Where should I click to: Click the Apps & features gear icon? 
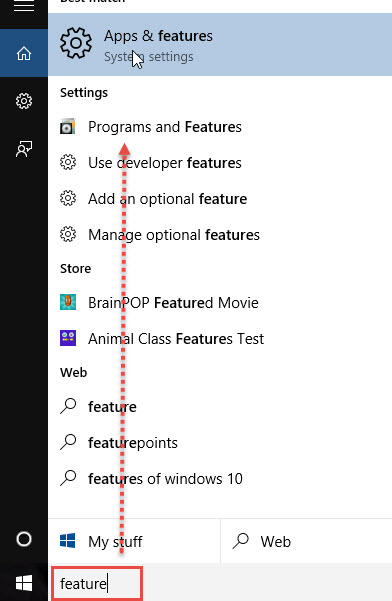(x=76, y=43)
